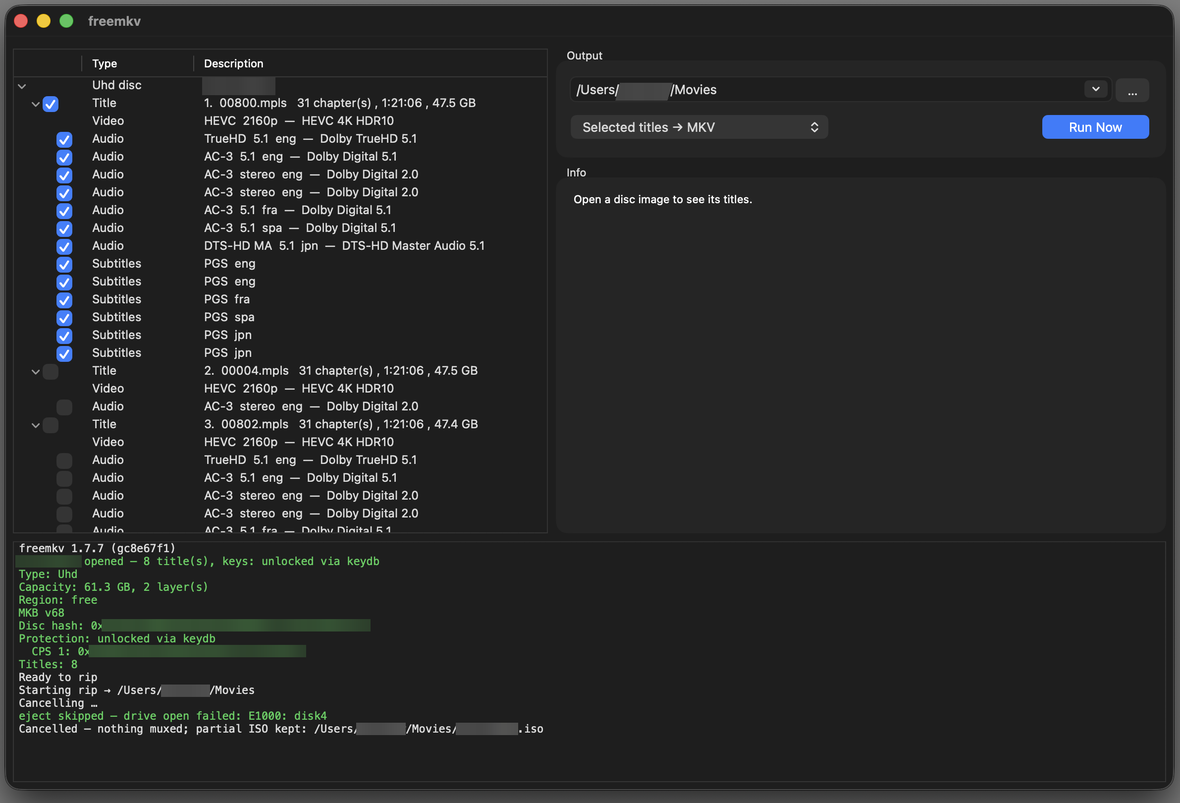Uncheck AC-3 5.1 spa audio track
The width and height of the screenshot is (1180, 803).
coord(65,229)
